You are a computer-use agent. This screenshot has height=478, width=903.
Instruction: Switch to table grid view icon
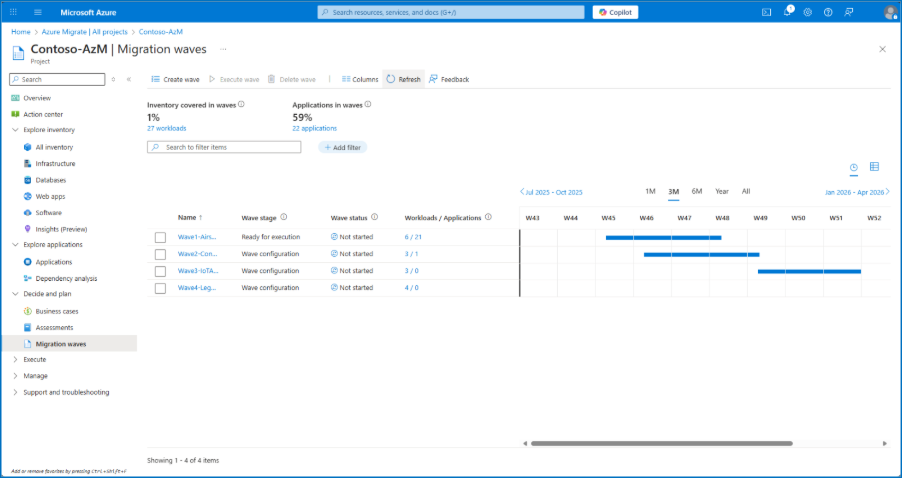874,166
